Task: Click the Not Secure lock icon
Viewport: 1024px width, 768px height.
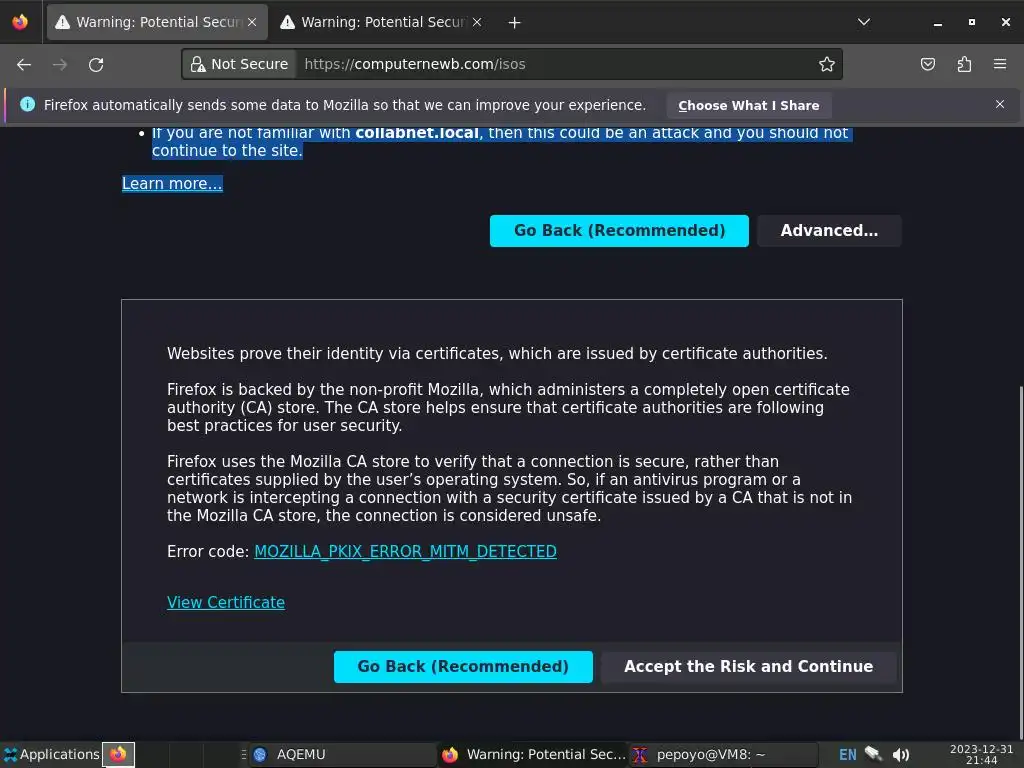Action: click(198, 64)
